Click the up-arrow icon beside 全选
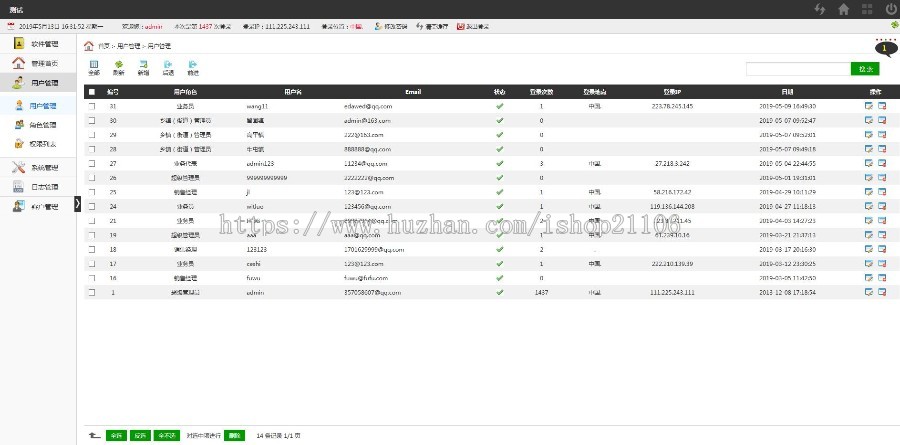This screenshot has height=445, width=900. 95,435
